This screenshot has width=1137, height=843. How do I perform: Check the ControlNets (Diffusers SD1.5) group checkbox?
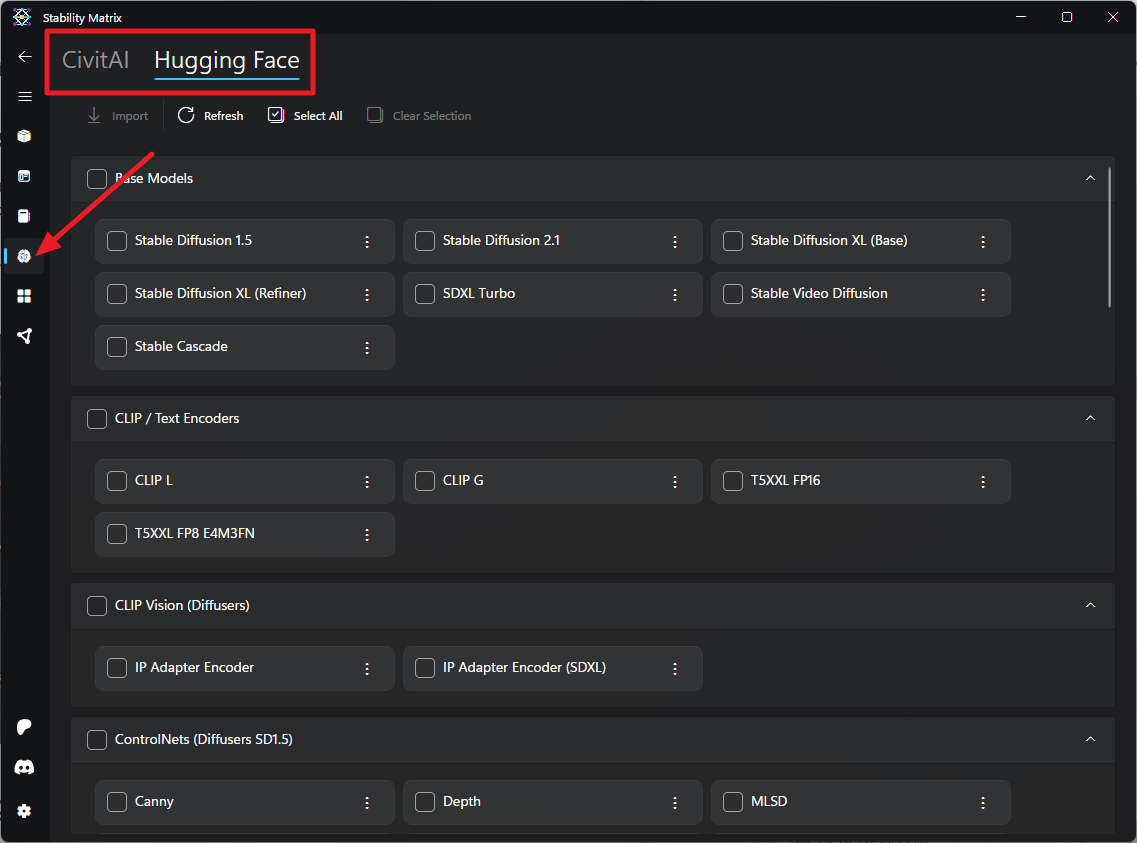click(97, 739)
